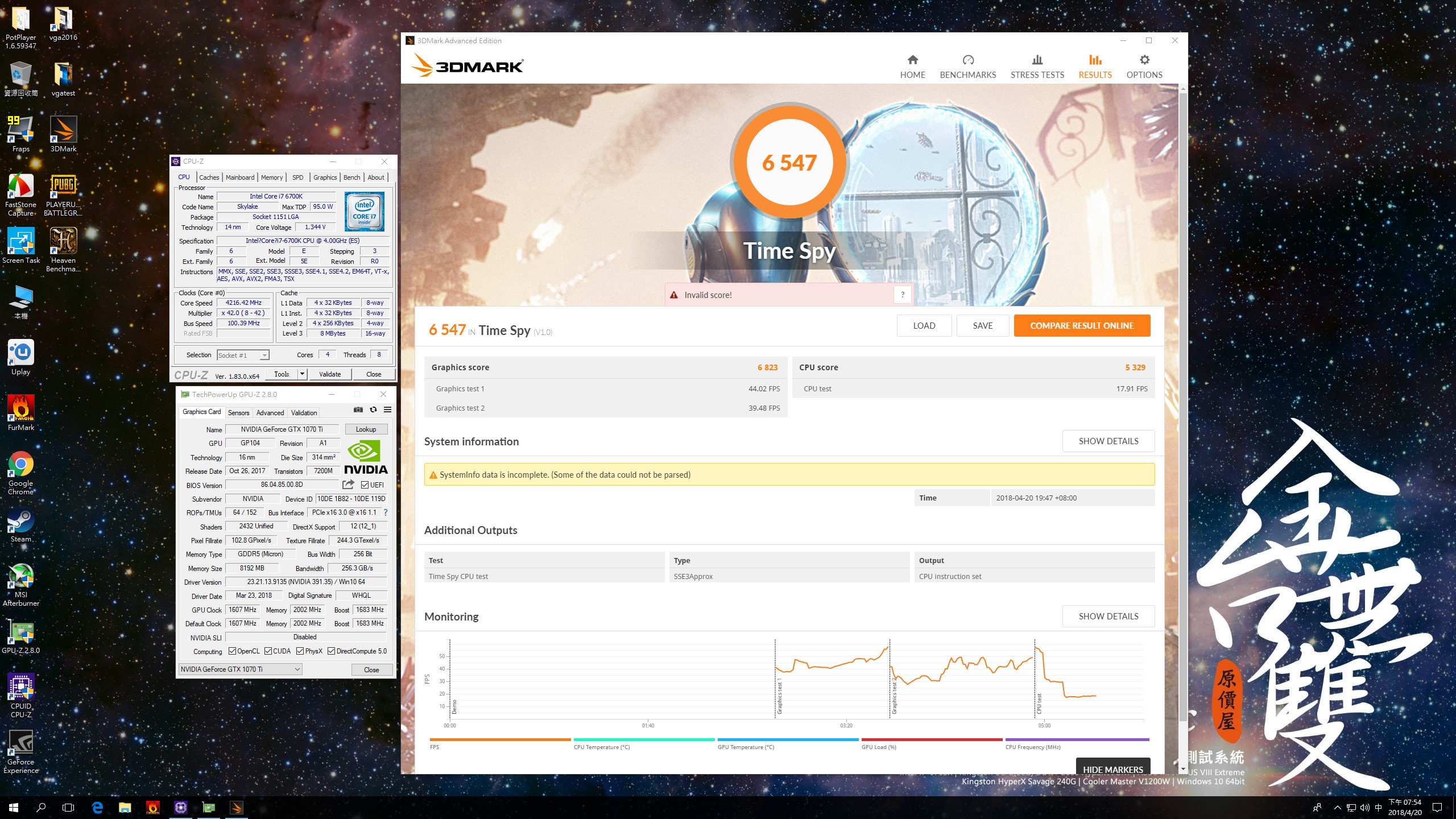Show system information details

(x=1108, y=441)
